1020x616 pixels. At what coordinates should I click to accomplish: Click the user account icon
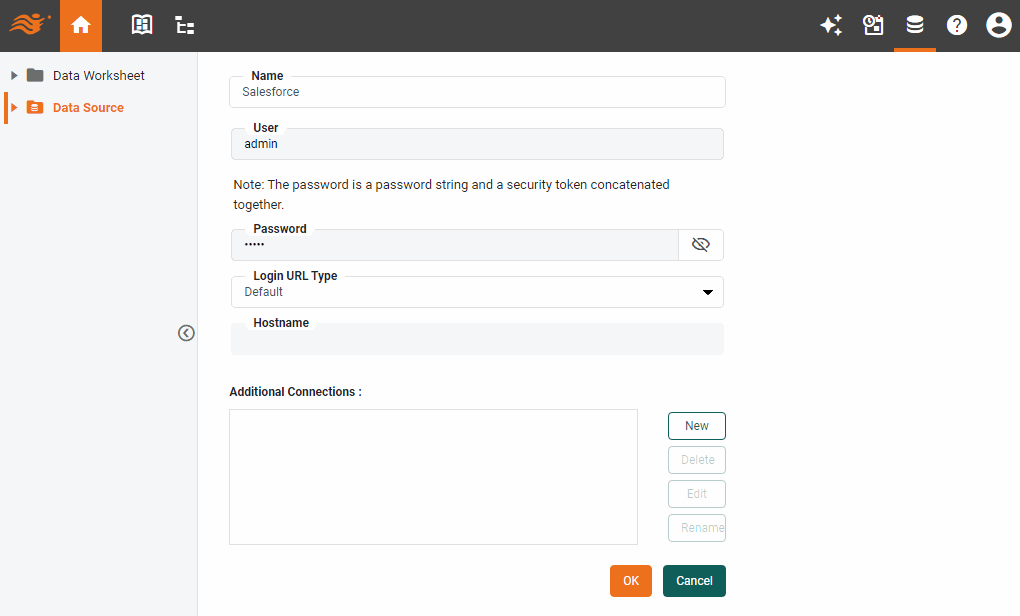coord(999,25)
